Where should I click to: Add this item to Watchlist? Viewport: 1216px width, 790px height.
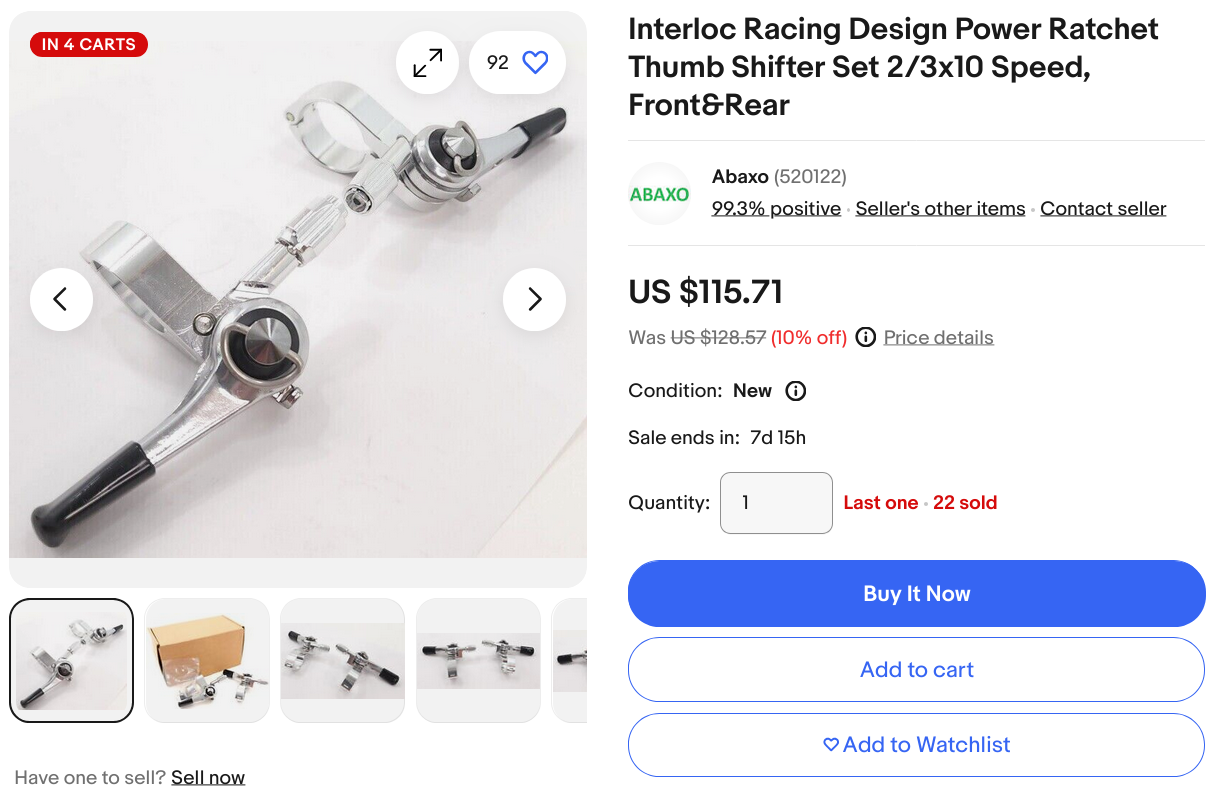[x=916, y=745]
